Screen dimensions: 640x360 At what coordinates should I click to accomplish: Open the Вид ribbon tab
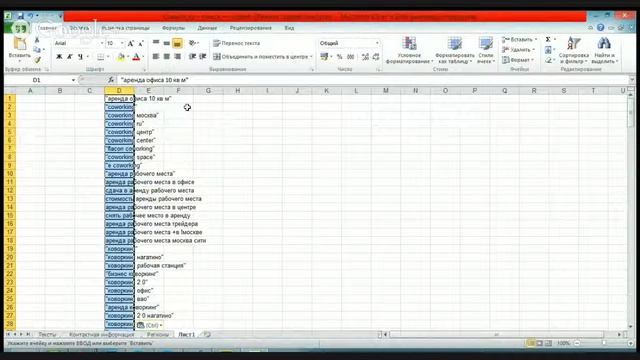point(289,28)
